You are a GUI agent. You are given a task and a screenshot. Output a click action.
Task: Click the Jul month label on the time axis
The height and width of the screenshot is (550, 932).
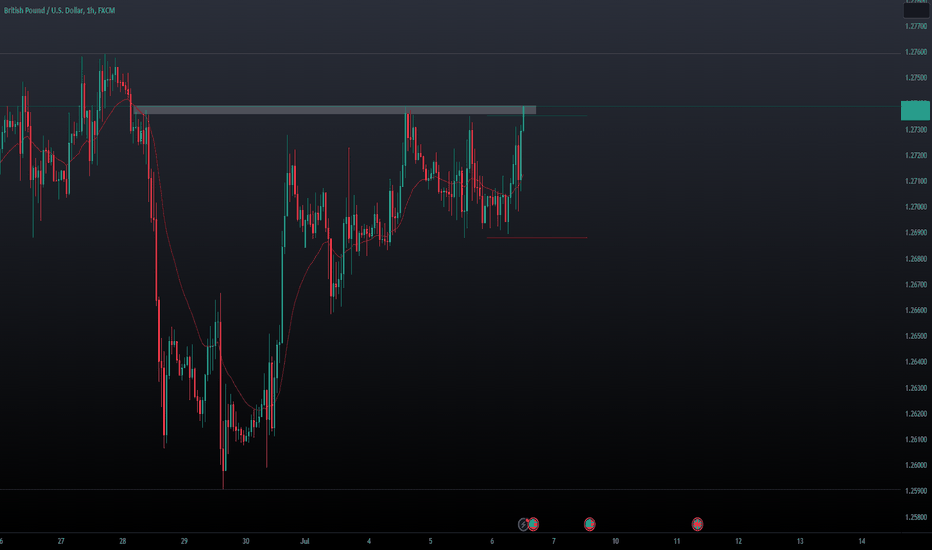pyautogui.click(x=305, y=541)
